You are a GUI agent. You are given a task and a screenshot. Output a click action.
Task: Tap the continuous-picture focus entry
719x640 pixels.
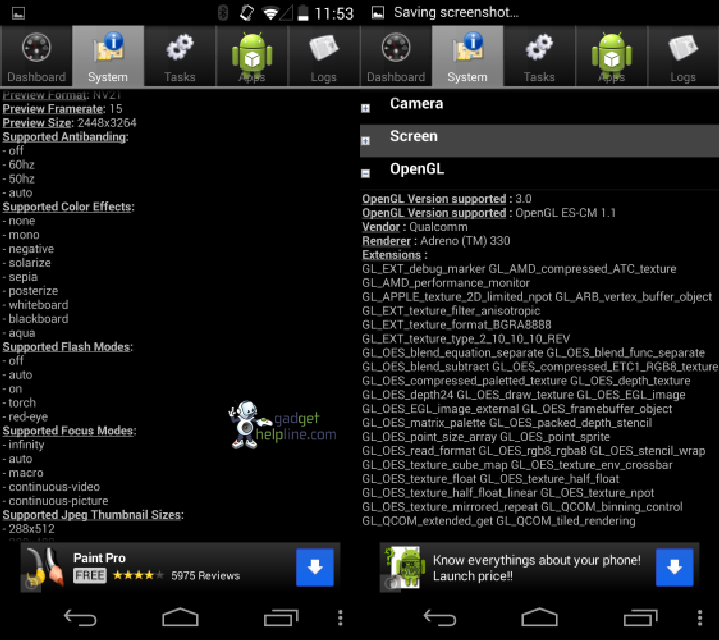click(55, 501)
